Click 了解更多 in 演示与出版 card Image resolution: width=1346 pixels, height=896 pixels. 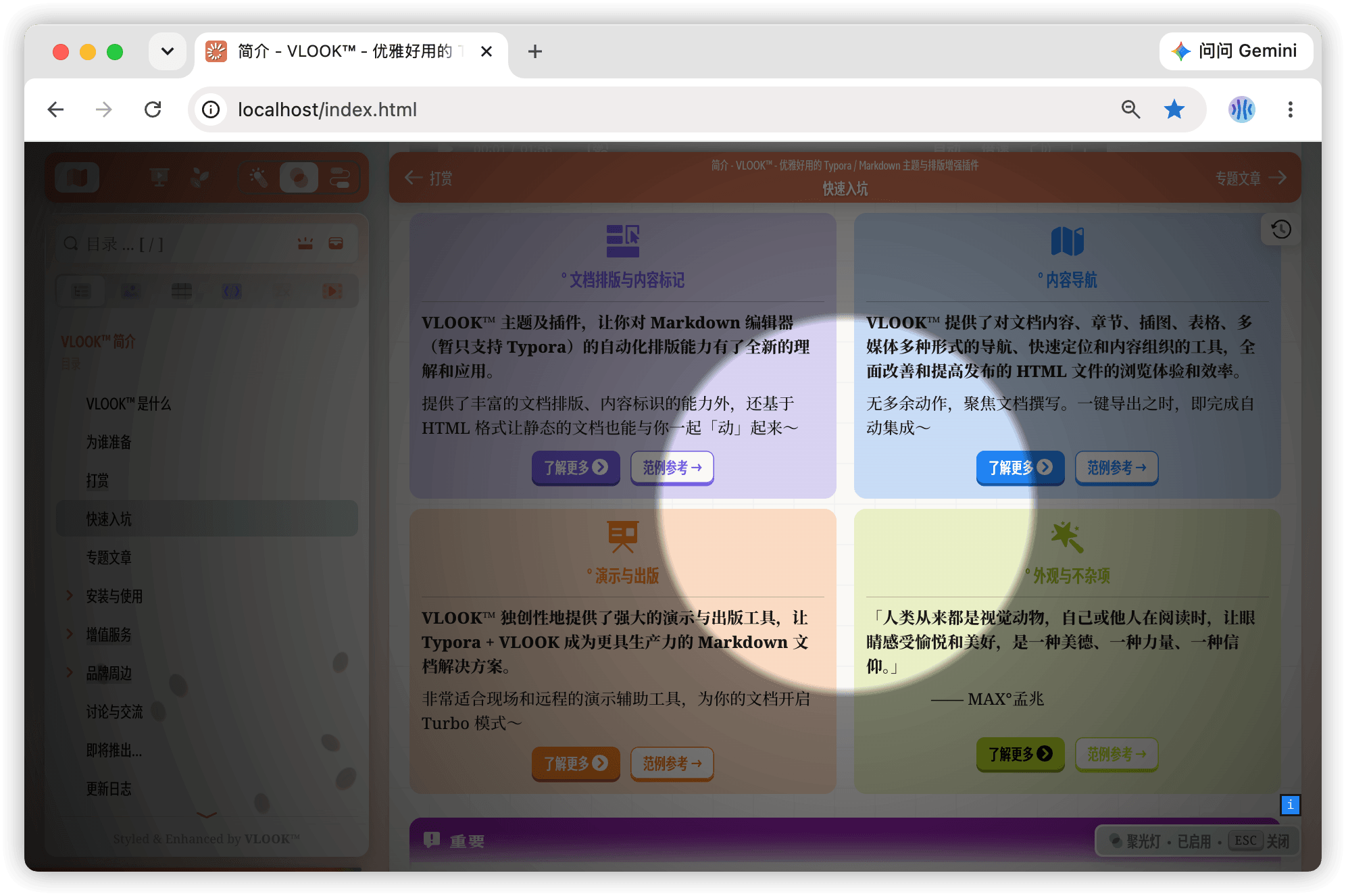[x=576, y=764]
